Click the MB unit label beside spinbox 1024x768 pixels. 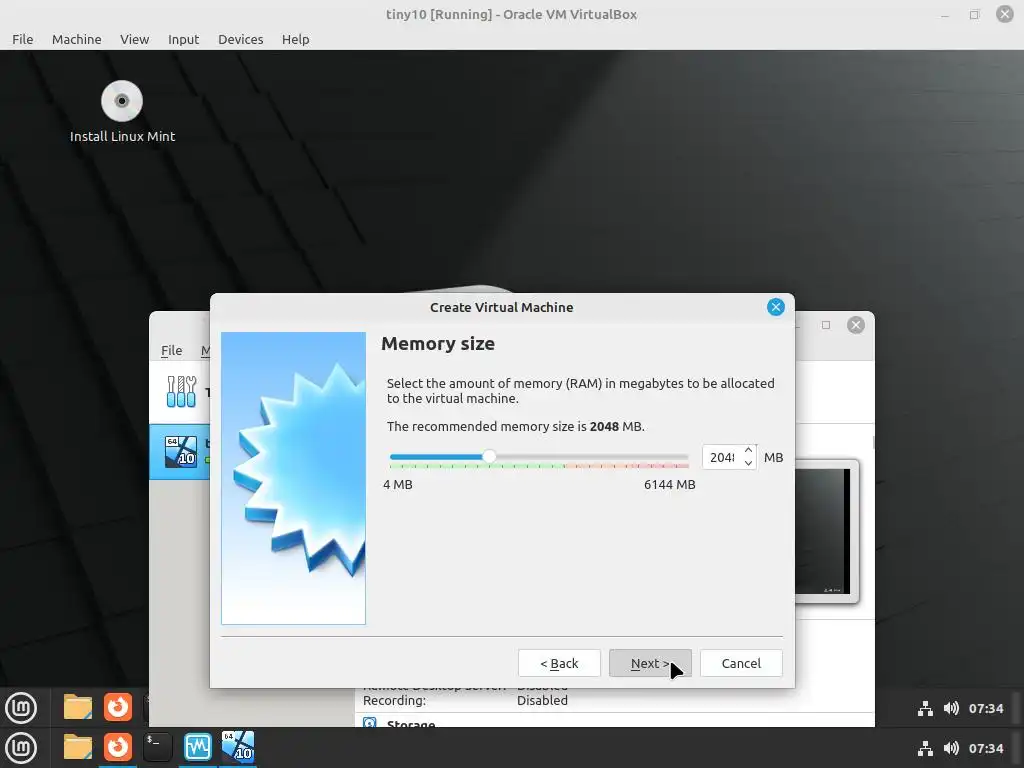tap(773, 458)
